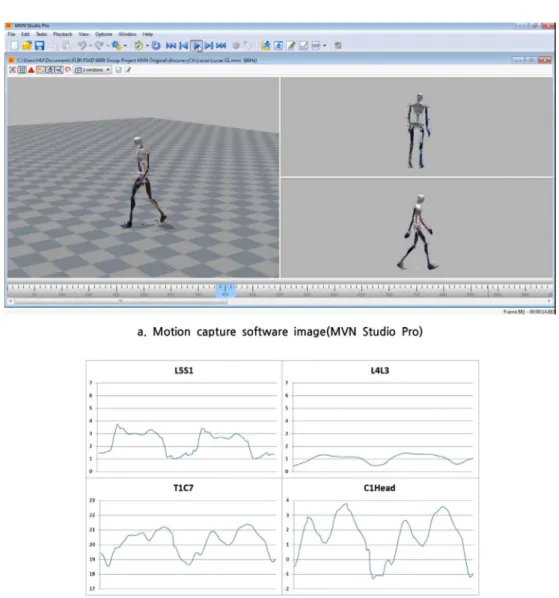Click the right scroll arrow under the timeline
The height and width of the screenshot is (598, 559).
[x=549, y=302]
